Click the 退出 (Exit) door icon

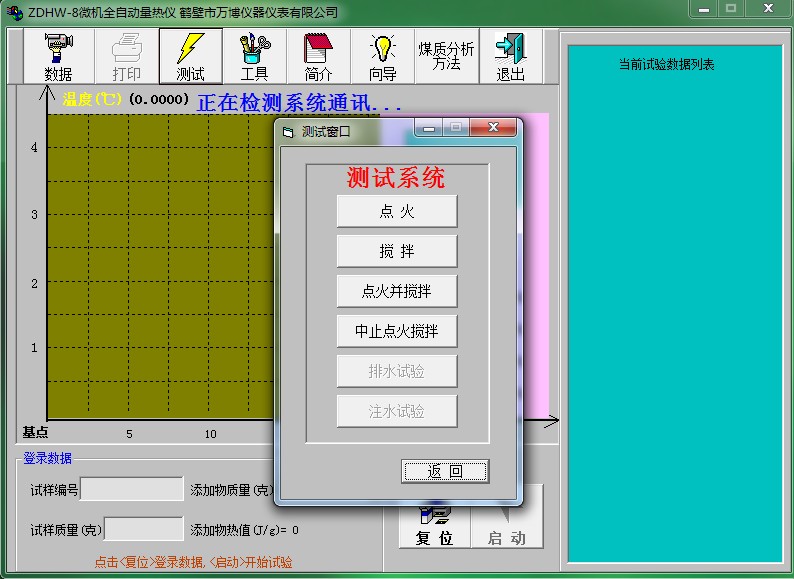point(510,56)
